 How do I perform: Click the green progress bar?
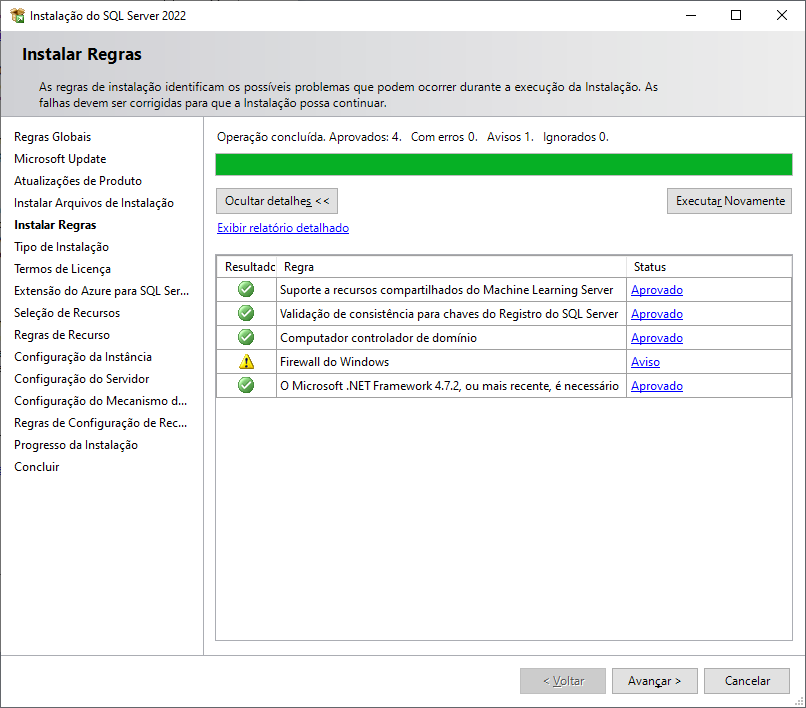point(503,165)
